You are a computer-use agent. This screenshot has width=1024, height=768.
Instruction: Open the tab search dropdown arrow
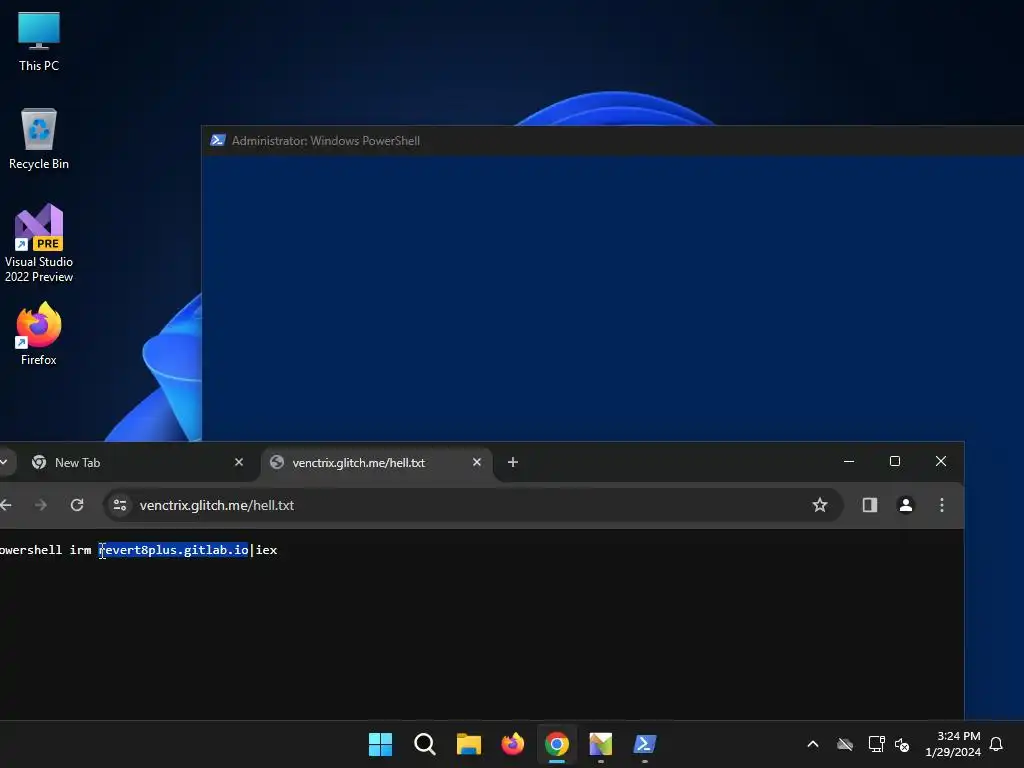pyautogui.click(x=3, y=462)
